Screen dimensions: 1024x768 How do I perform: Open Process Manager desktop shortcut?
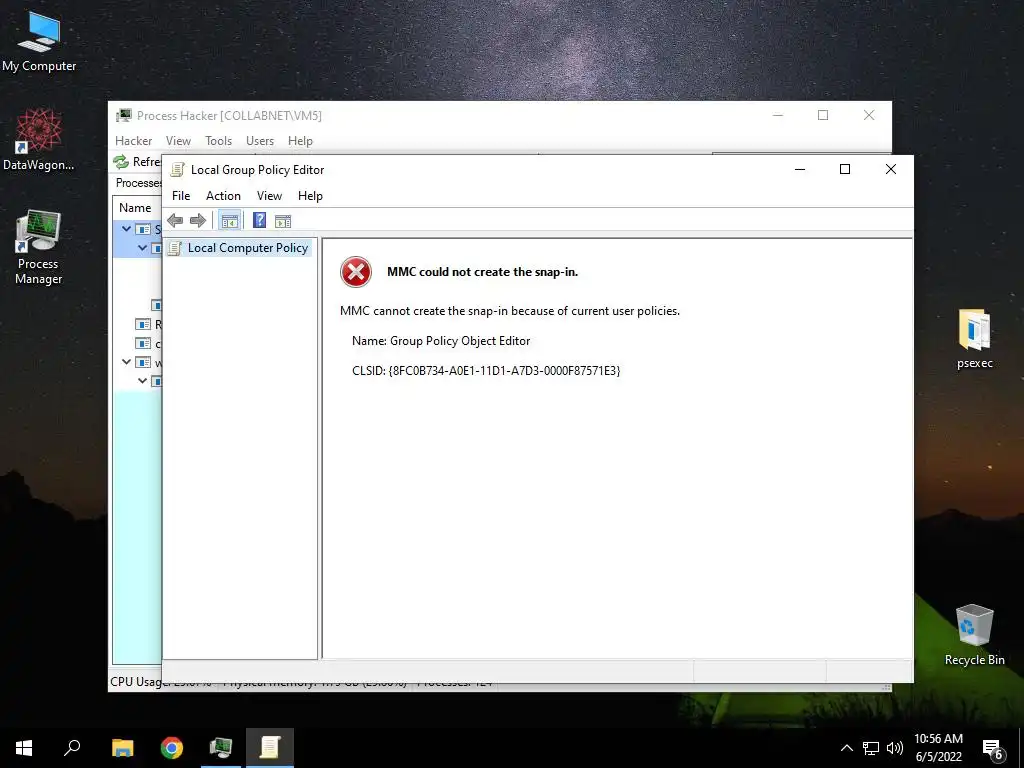tap(39, 247)
